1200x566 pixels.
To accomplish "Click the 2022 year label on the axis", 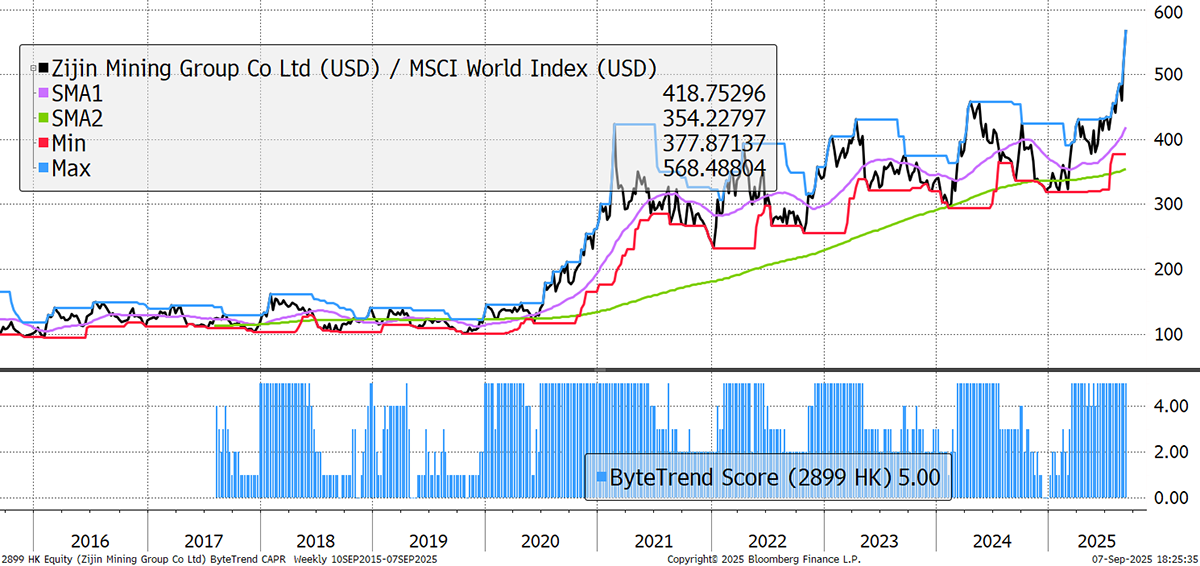I will pos(766,541).
